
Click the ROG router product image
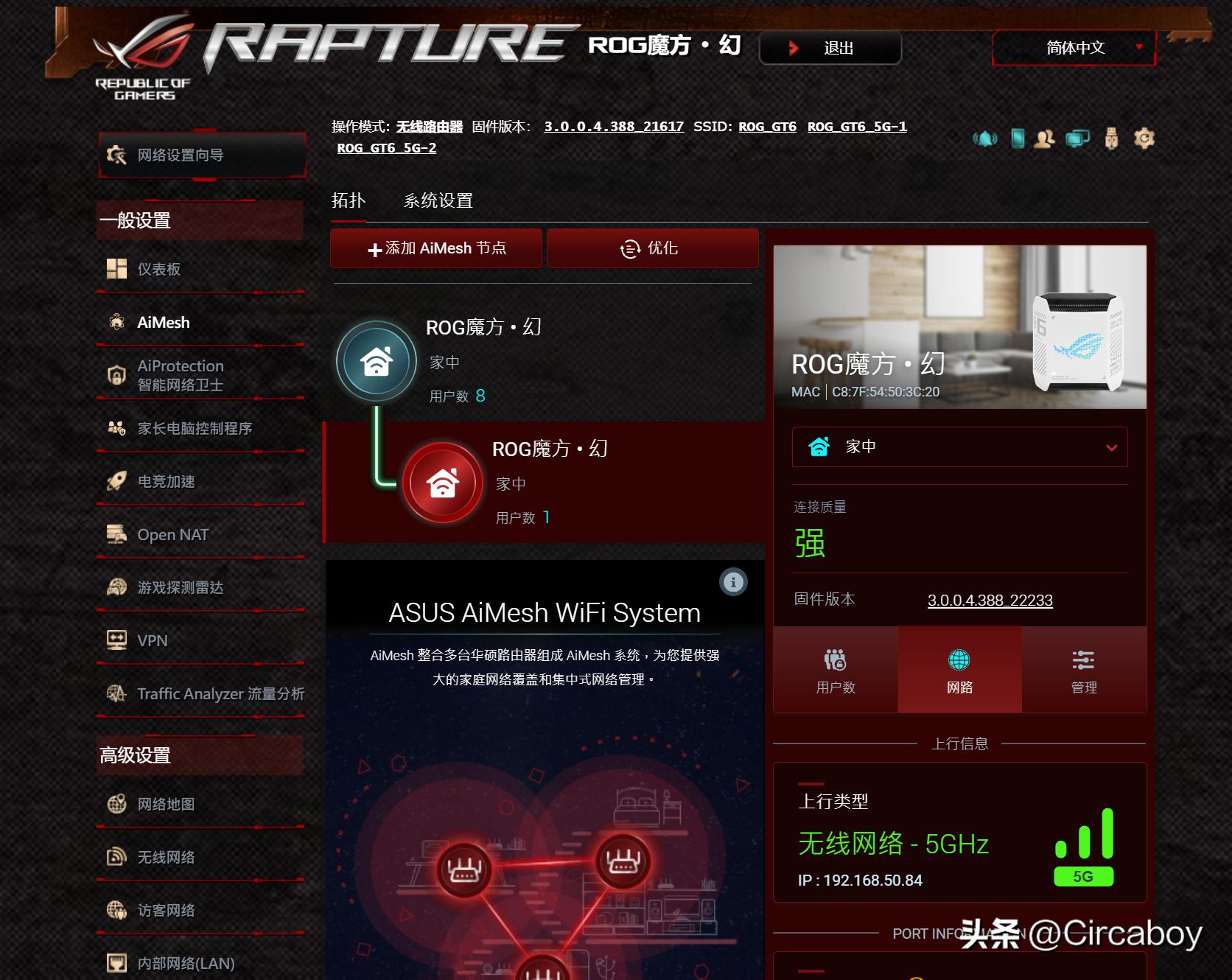[1077, 341]
